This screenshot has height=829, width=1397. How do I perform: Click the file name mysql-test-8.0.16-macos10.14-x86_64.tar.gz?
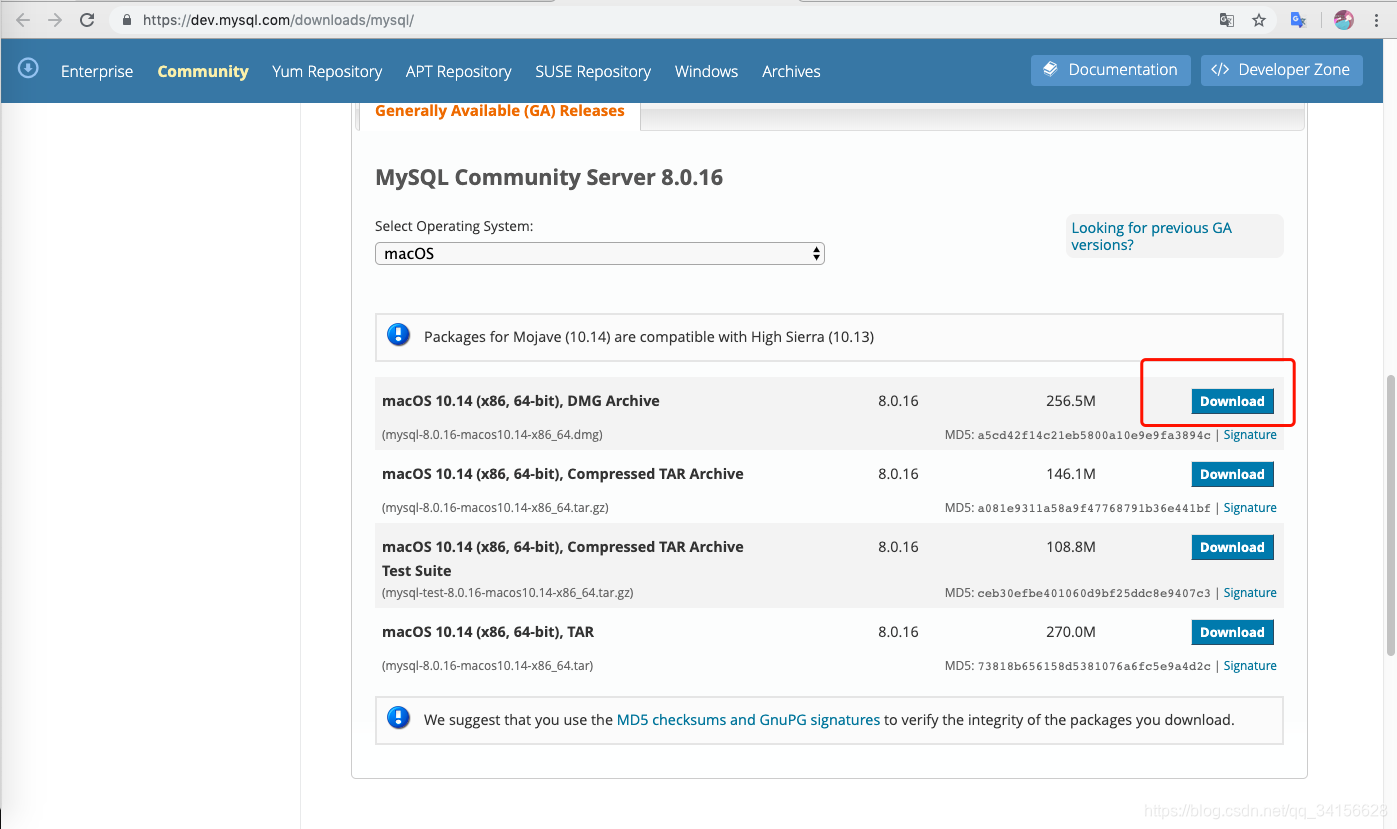tap(508, 593)
